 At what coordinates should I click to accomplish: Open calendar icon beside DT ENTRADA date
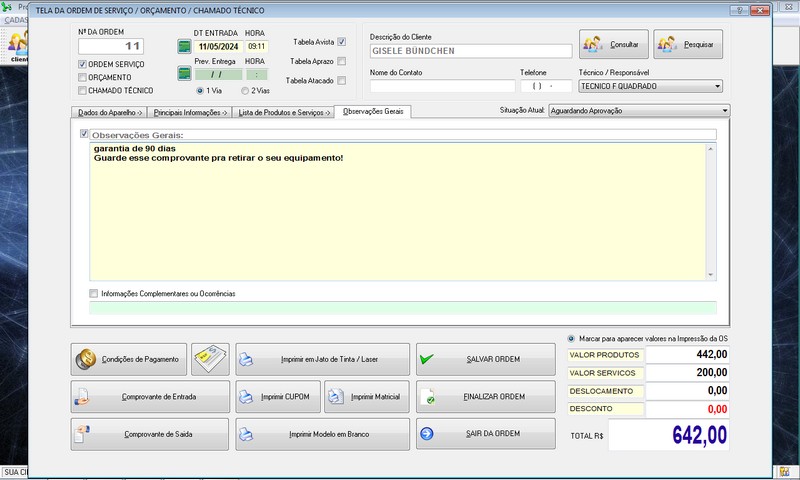coord(184,46)
